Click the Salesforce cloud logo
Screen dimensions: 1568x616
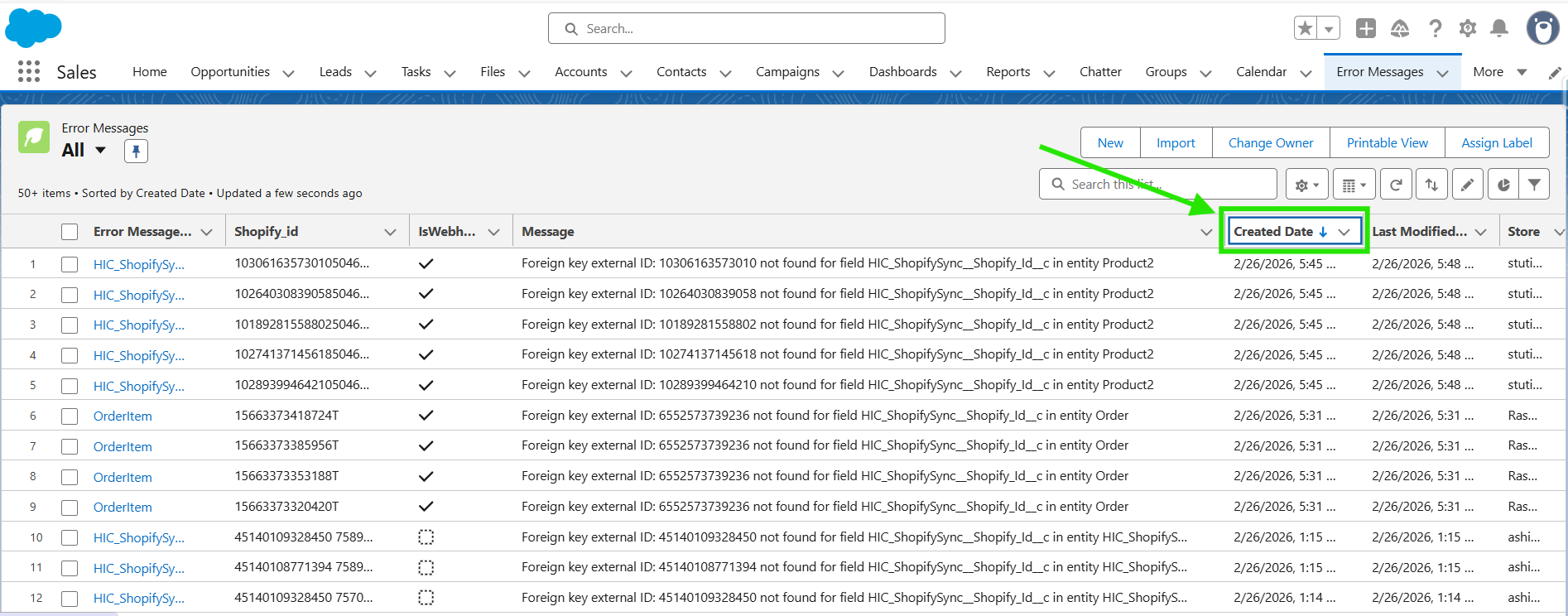tap(33, 28)
